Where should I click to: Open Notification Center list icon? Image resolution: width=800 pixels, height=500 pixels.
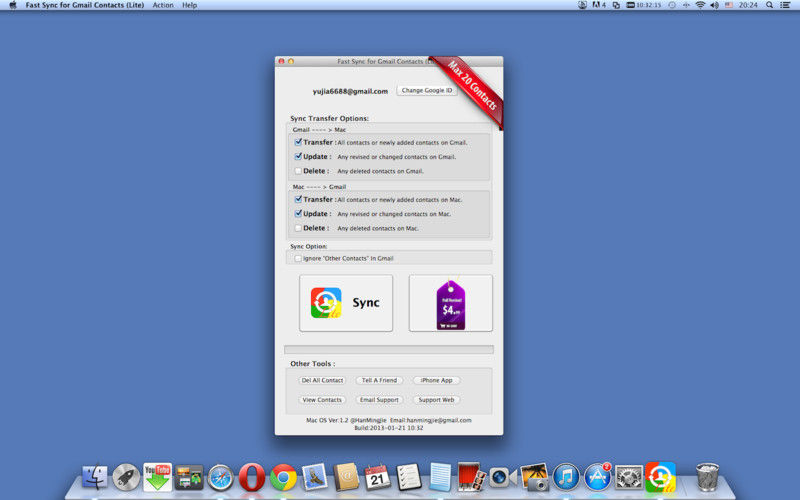[786, 5]
